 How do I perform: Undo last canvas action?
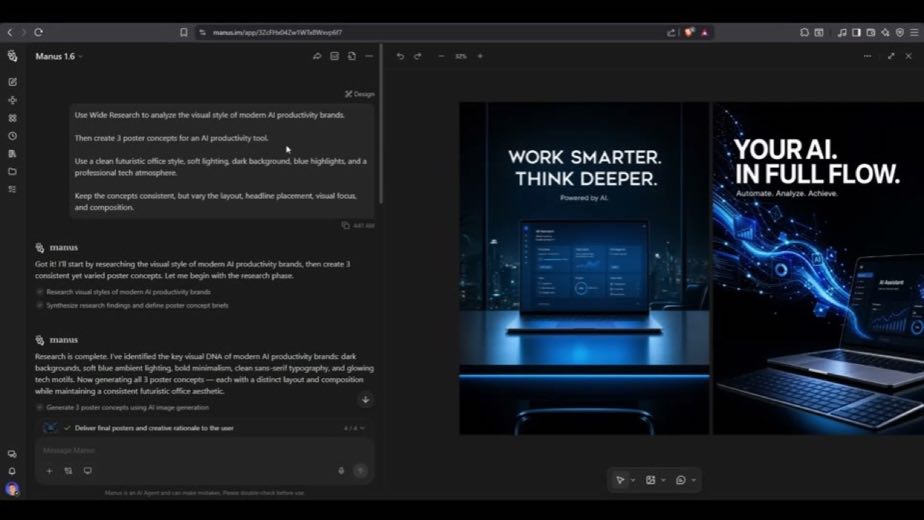point(401,56)
